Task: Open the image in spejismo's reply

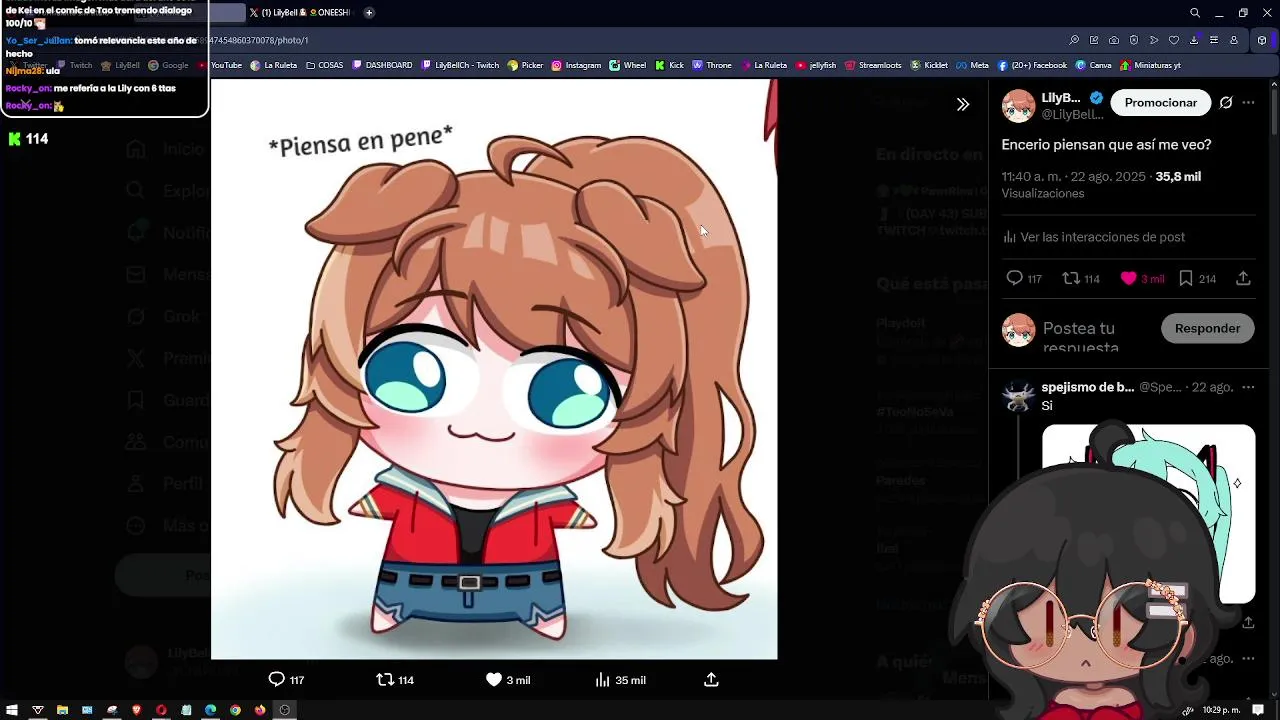Action: click(1148, 514)
